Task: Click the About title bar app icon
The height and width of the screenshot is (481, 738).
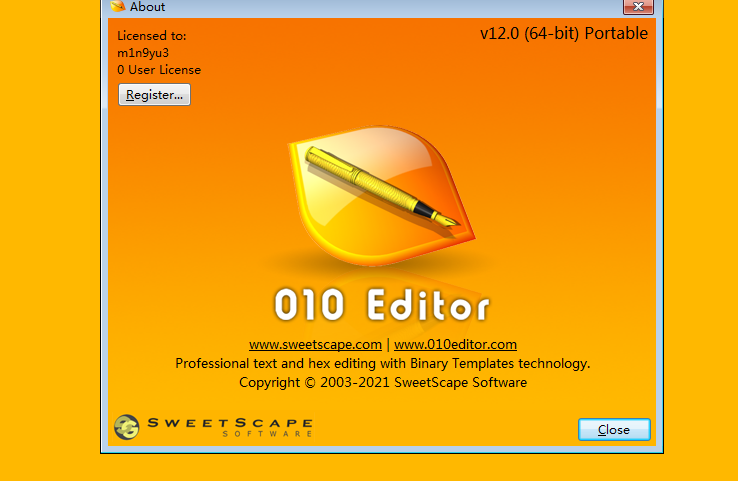Action: coord(118,6)
